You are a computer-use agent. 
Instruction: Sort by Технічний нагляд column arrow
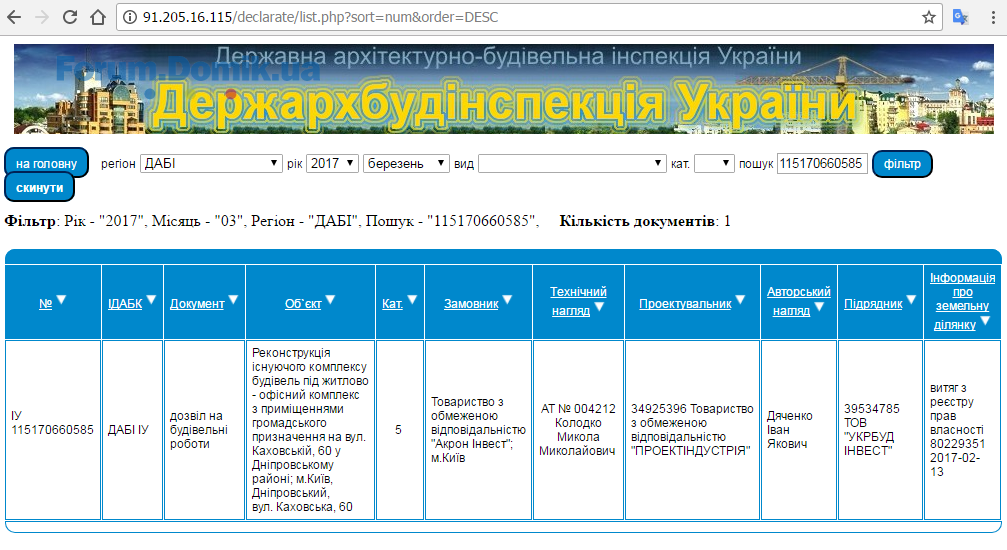point(599,307)
